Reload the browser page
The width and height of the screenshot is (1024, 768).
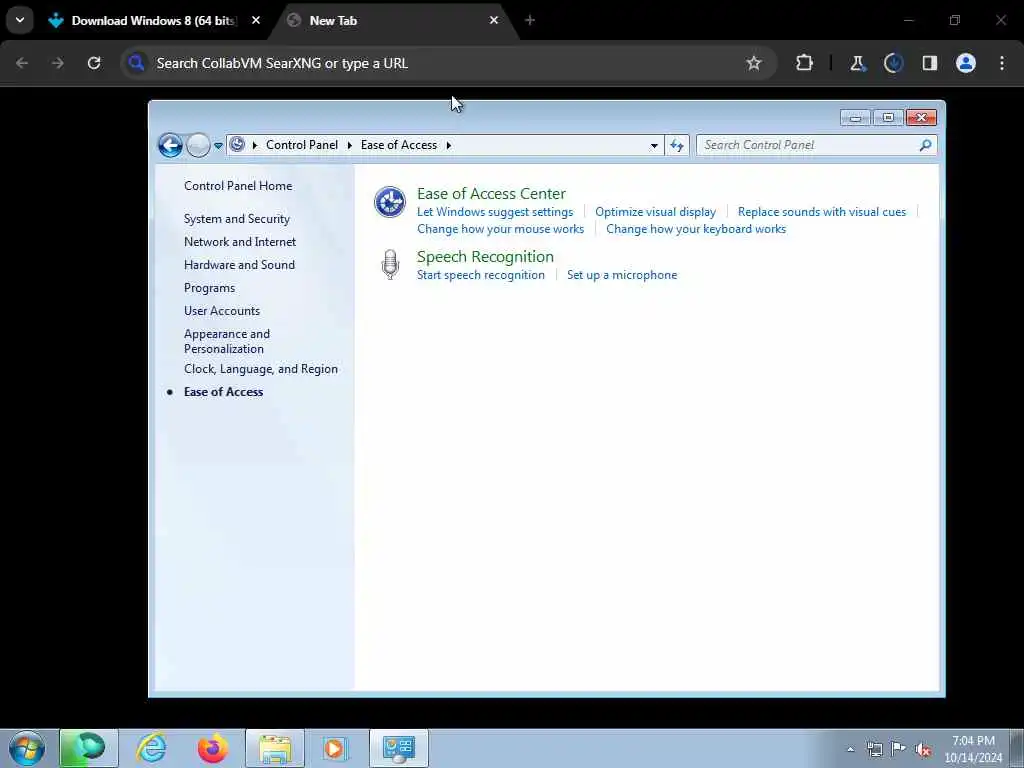pyautogui.click(x=94, y=63)
